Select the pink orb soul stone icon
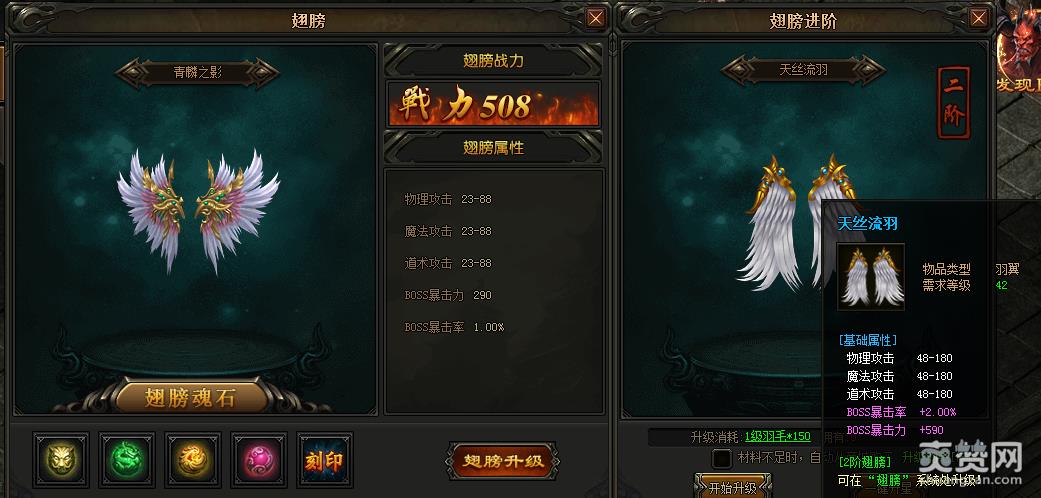The width and height of the screenshot is (1041, 498). pos(259,459)
